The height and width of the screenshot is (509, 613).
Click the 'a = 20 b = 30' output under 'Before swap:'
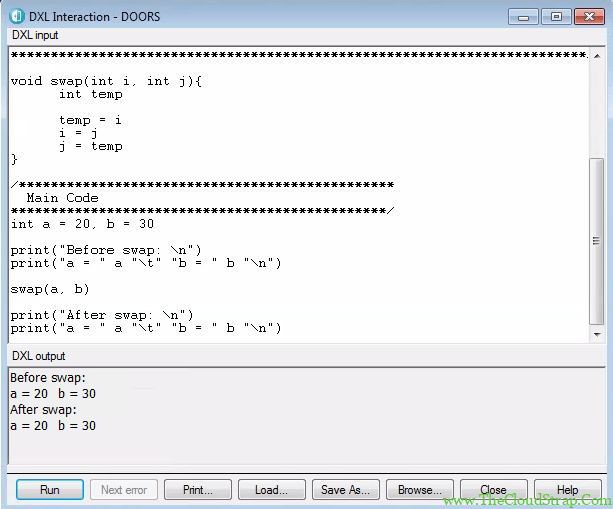click(53, 394)
